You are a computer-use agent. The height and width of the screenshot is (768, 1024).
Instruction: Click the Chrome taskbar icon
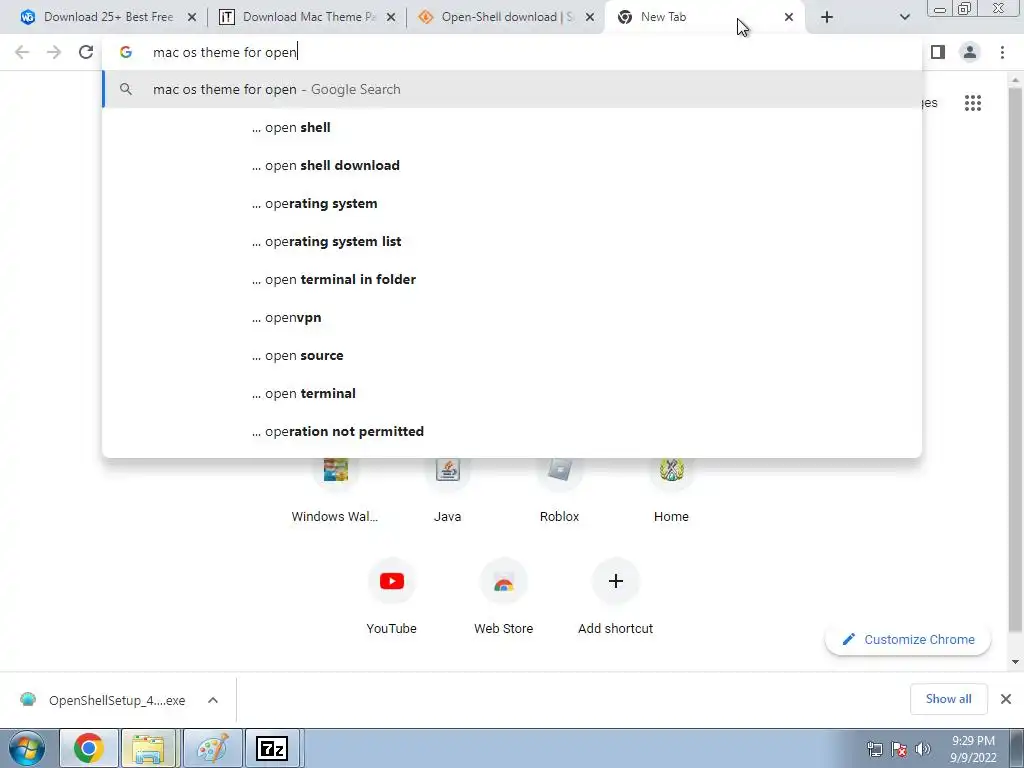[x=89, y=748]
